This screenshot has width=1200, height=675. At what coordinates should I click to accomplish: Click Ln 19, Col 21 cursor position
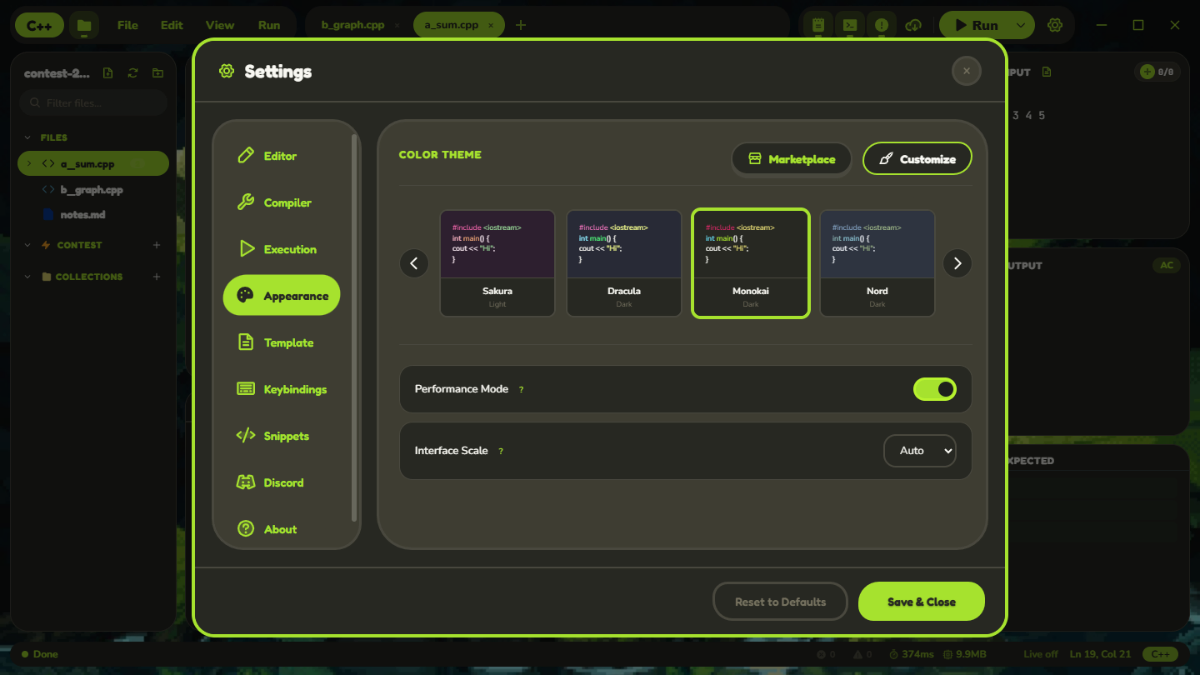[1100, 654]
